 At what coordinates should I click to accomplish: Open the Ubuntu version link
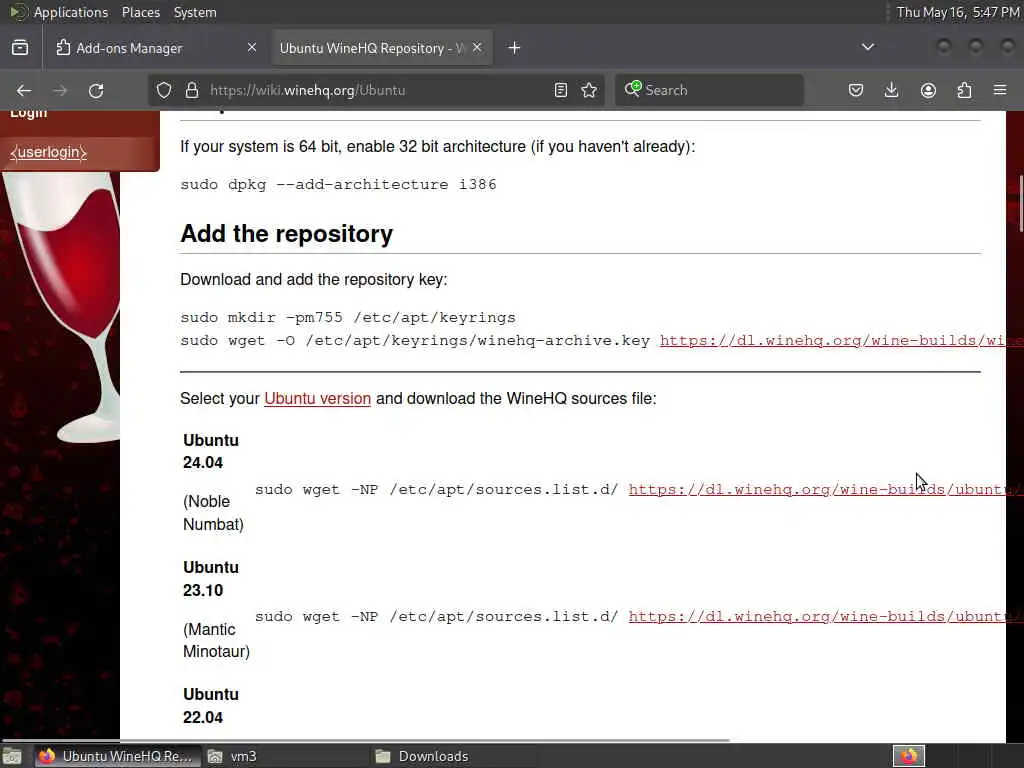[x=317, y=398]
